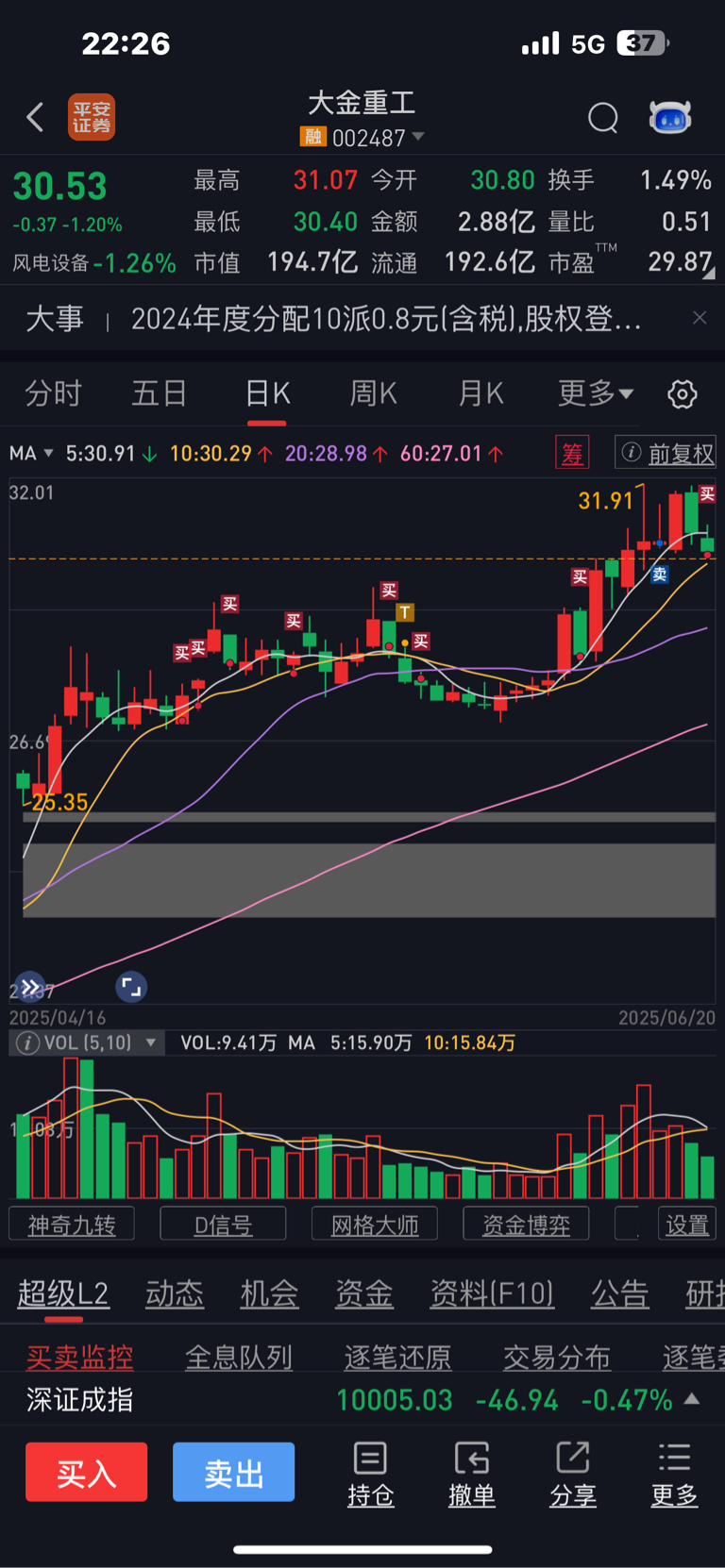This screenshot has height=1568, width=725.
Task: Open VOL indicator info icon
Action: coord(27,1043)
